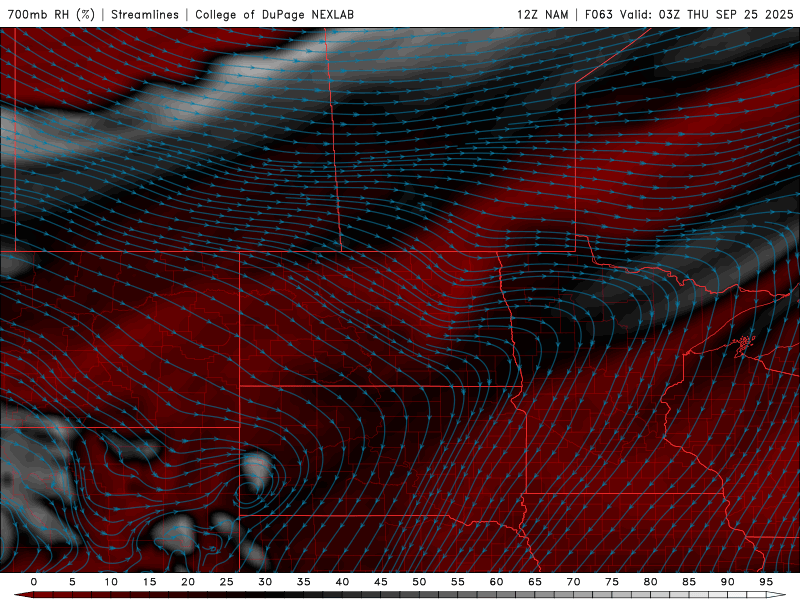Click the colorbar label "15"

coord(149,582)
